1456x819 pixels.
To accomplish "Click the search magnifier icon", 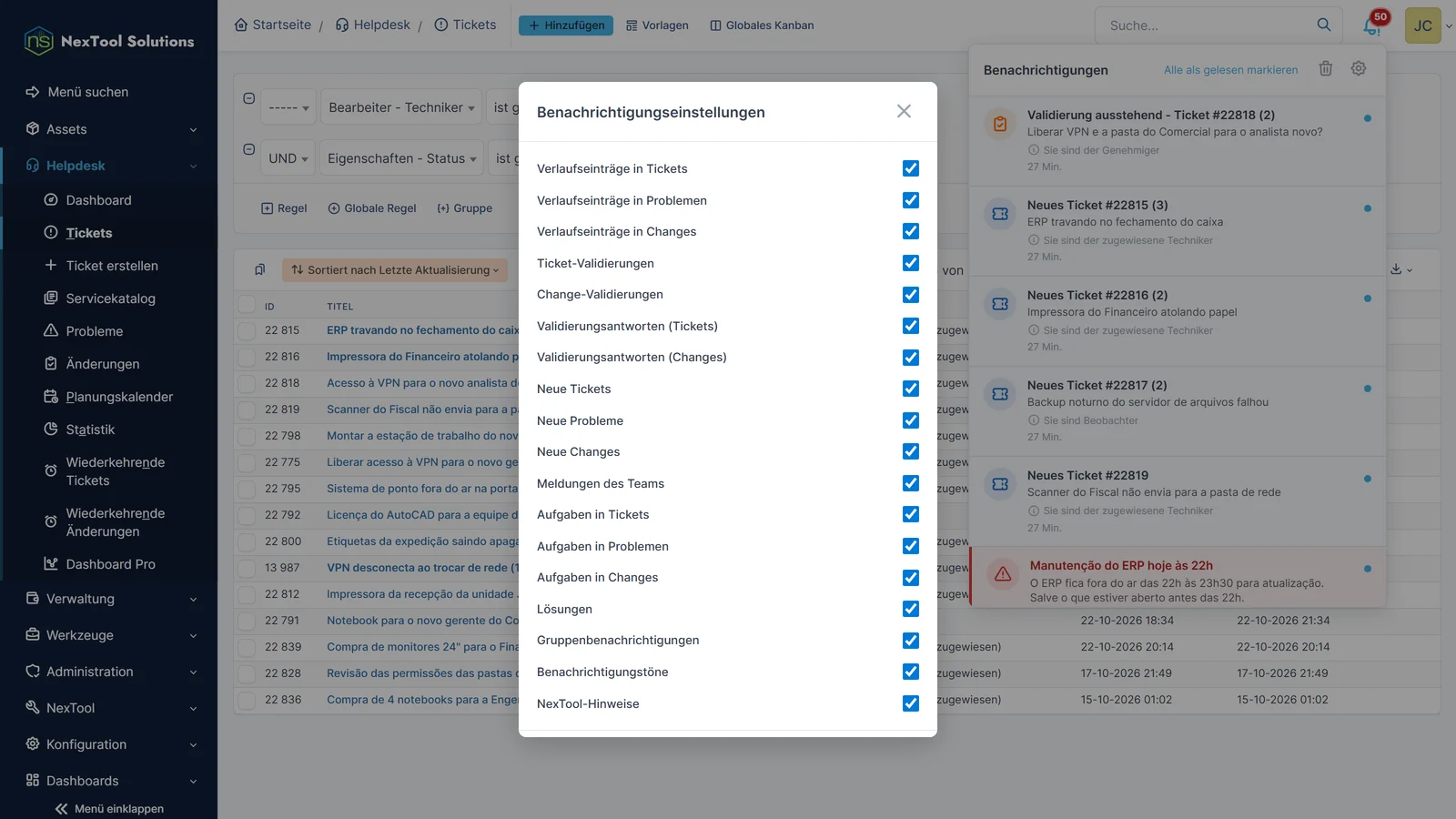I will 1324,25.
